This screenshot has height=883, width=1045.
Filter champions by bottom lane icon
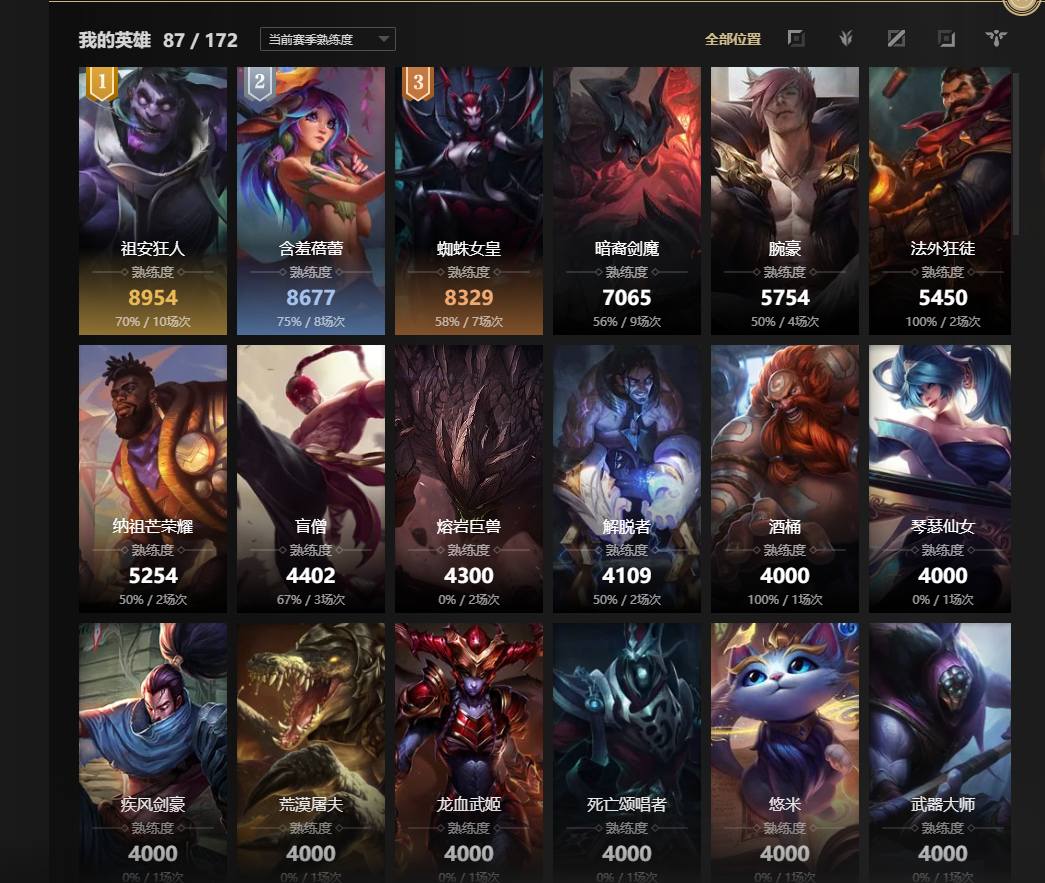pos(946,39)
